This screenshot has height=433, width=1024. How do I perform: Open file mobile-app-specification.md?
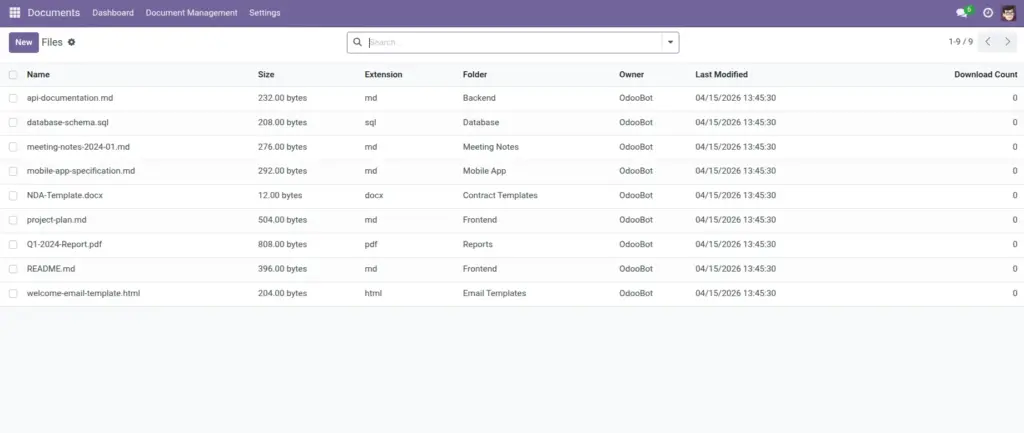[x=81, y=171]
